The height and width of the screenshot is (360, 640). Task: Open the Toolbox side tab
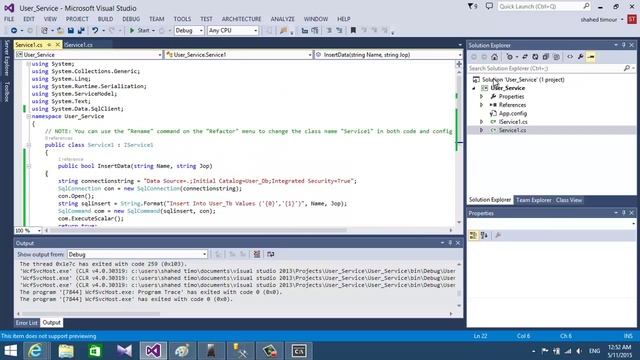click(7, 91)
